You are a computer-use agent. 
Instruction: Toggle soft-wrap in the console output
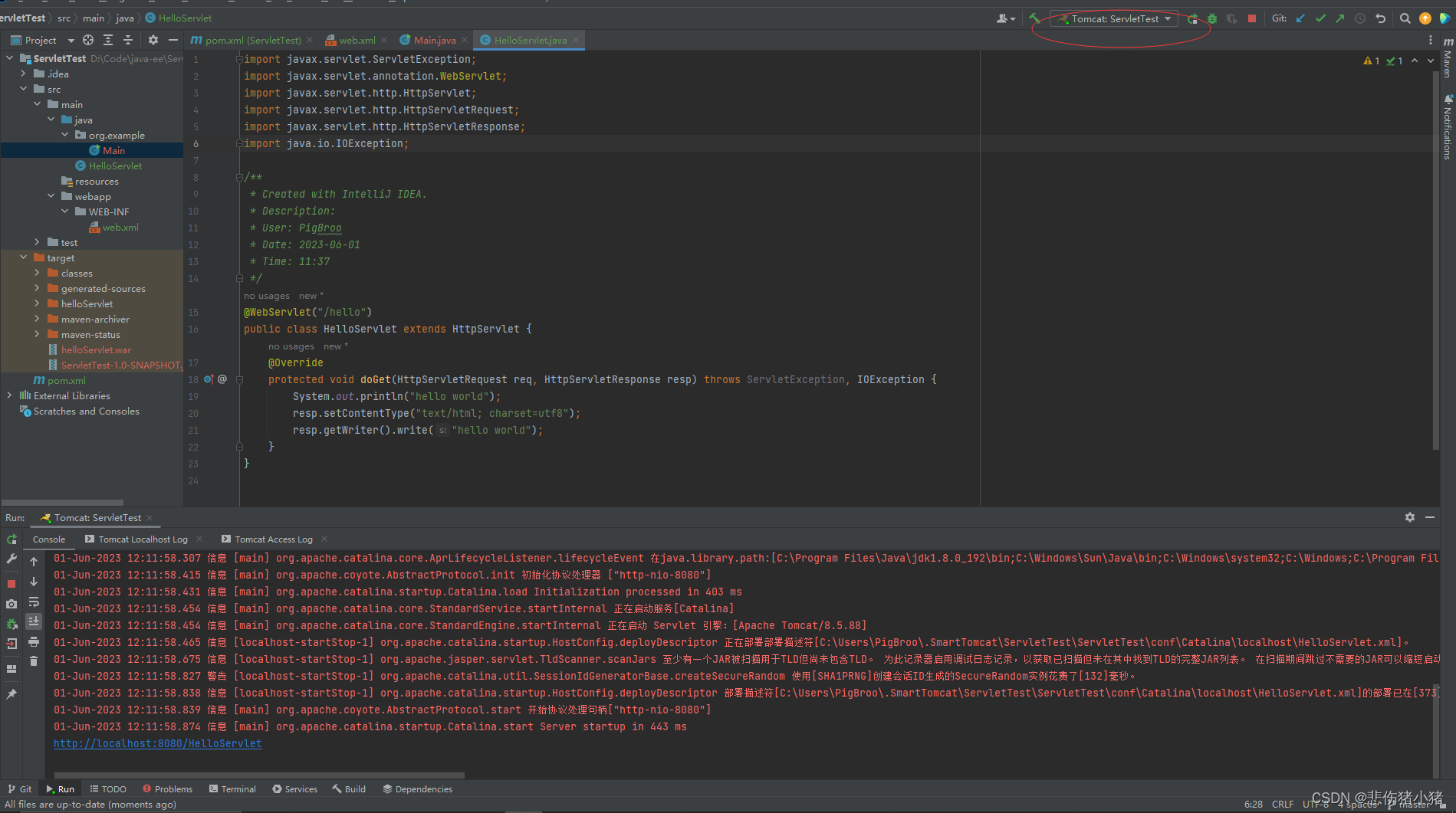point(34,602)
